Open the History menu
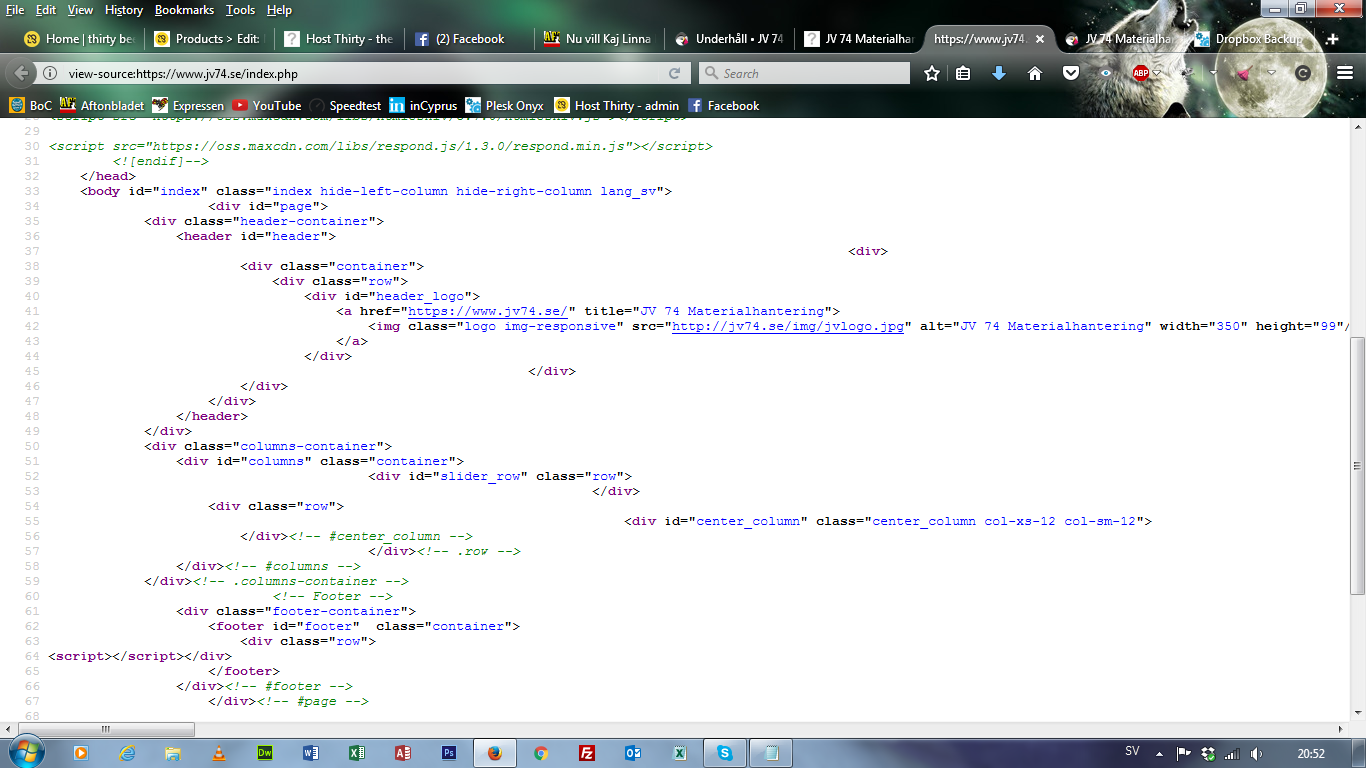Screen dimensions: 1366x768 click(x=124, y=11)
